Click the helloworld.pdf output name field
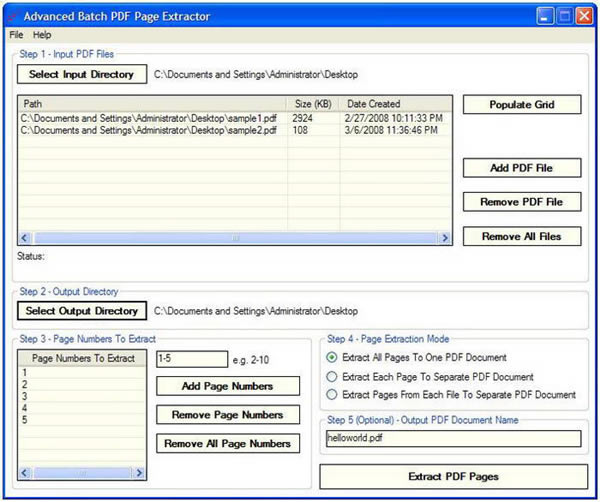600x502 pixels. 452,438
